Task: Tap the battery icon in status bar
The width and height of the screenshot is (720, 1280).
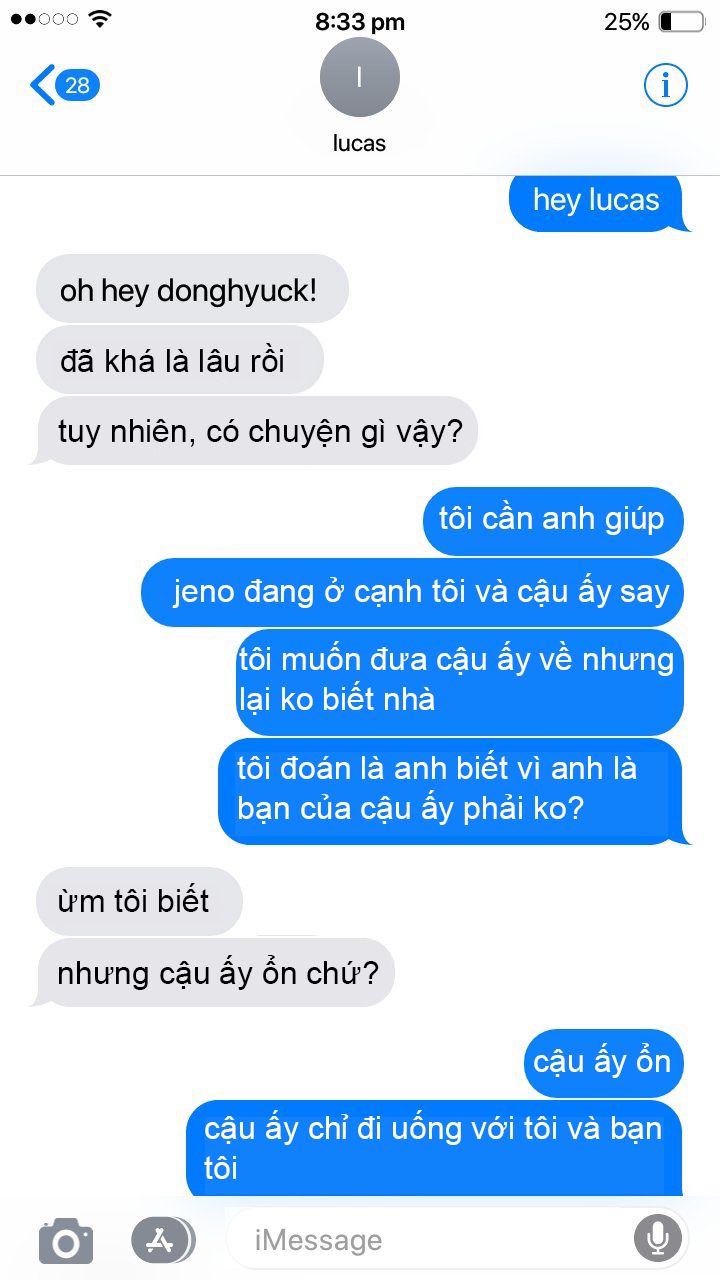Action: (682, 21)
